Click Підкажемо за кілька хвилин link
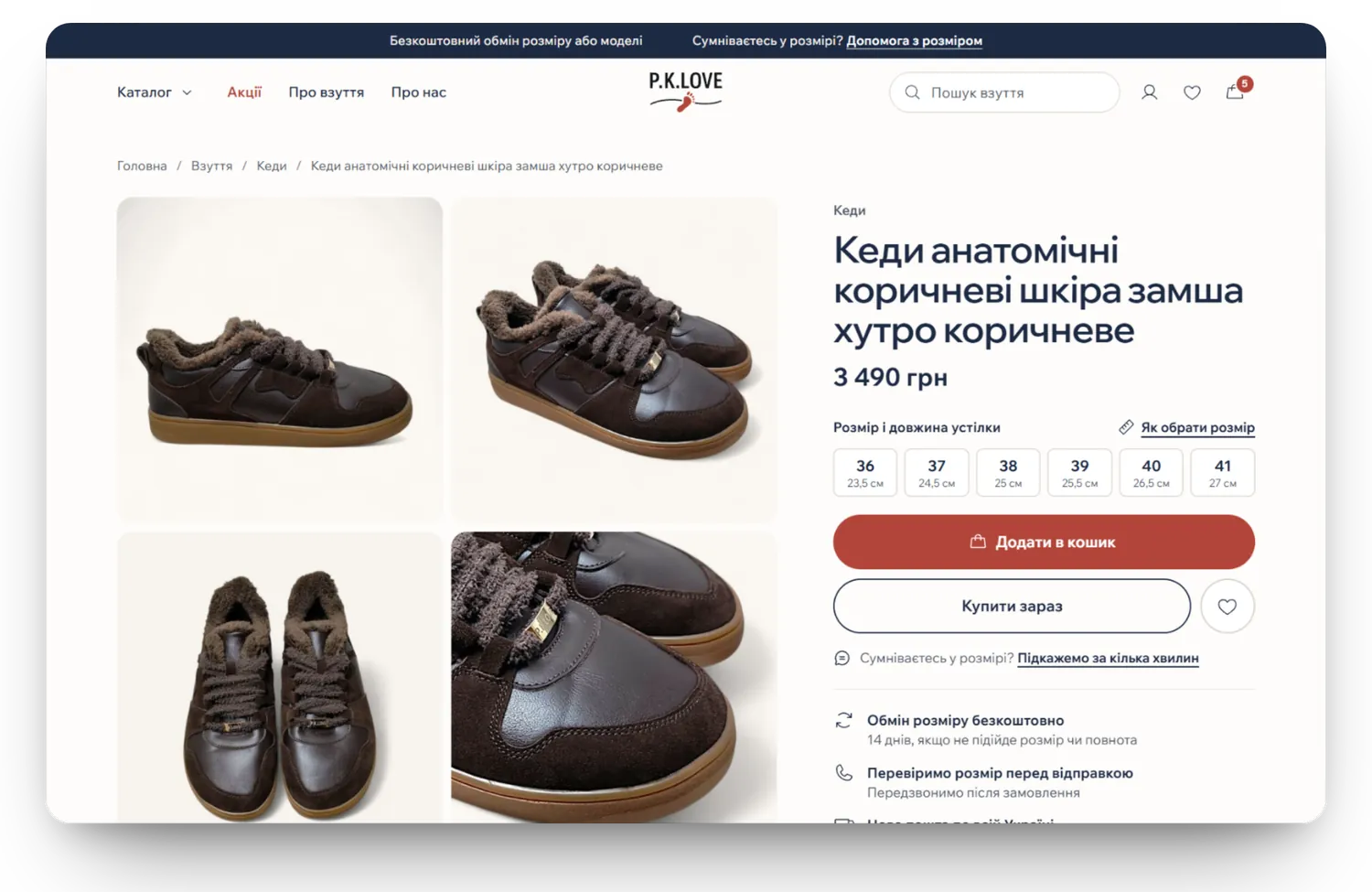 [x=1108, y=658]
